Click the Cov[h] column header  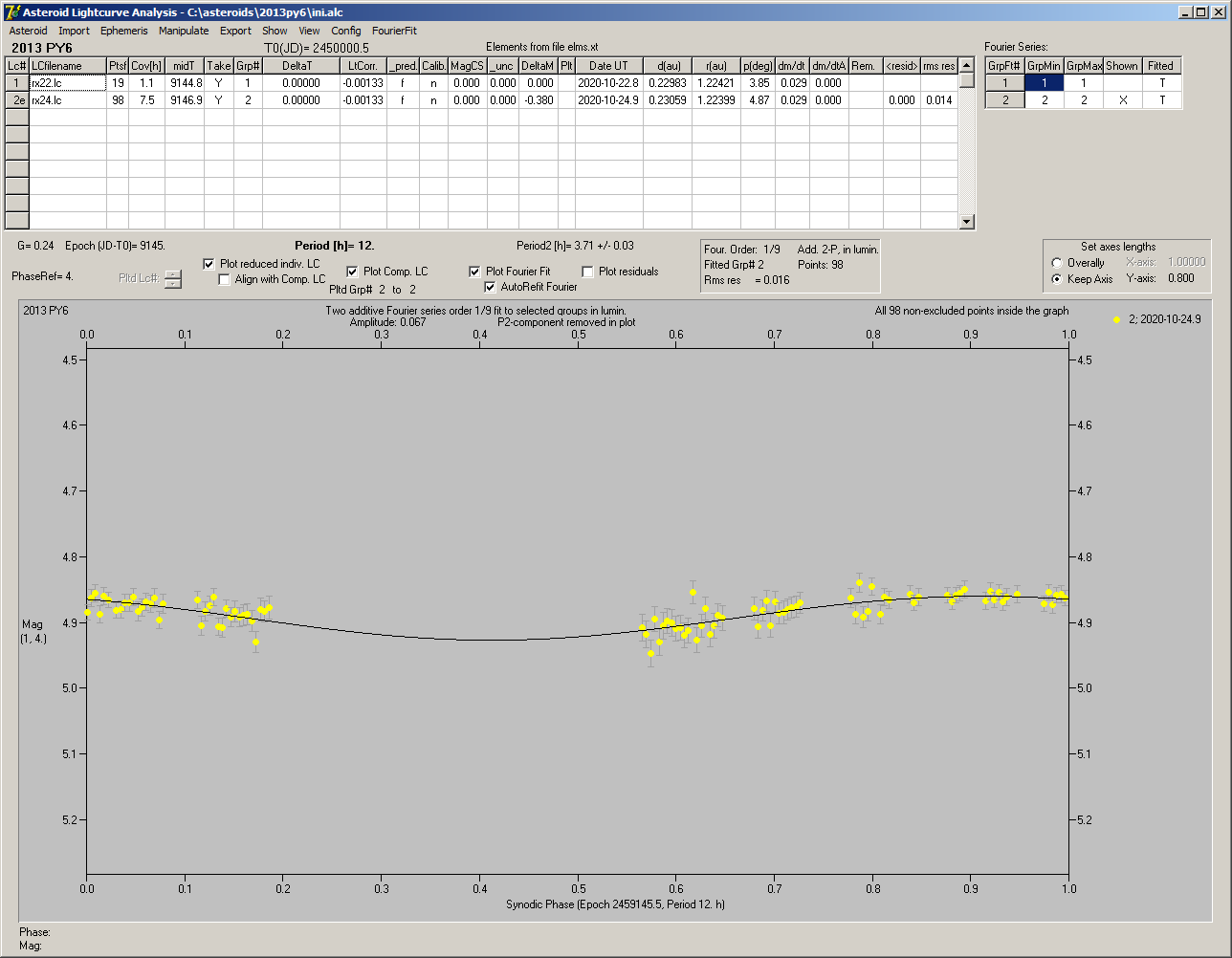(147, 66)
